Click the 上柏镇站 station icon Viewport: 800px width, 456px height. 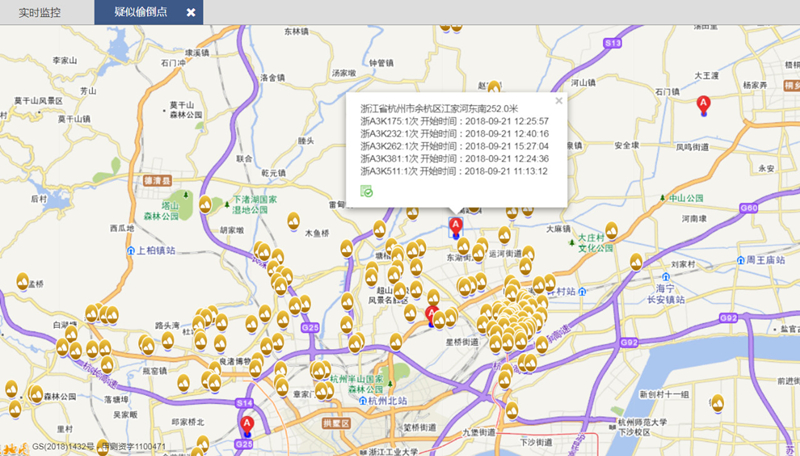131,251
